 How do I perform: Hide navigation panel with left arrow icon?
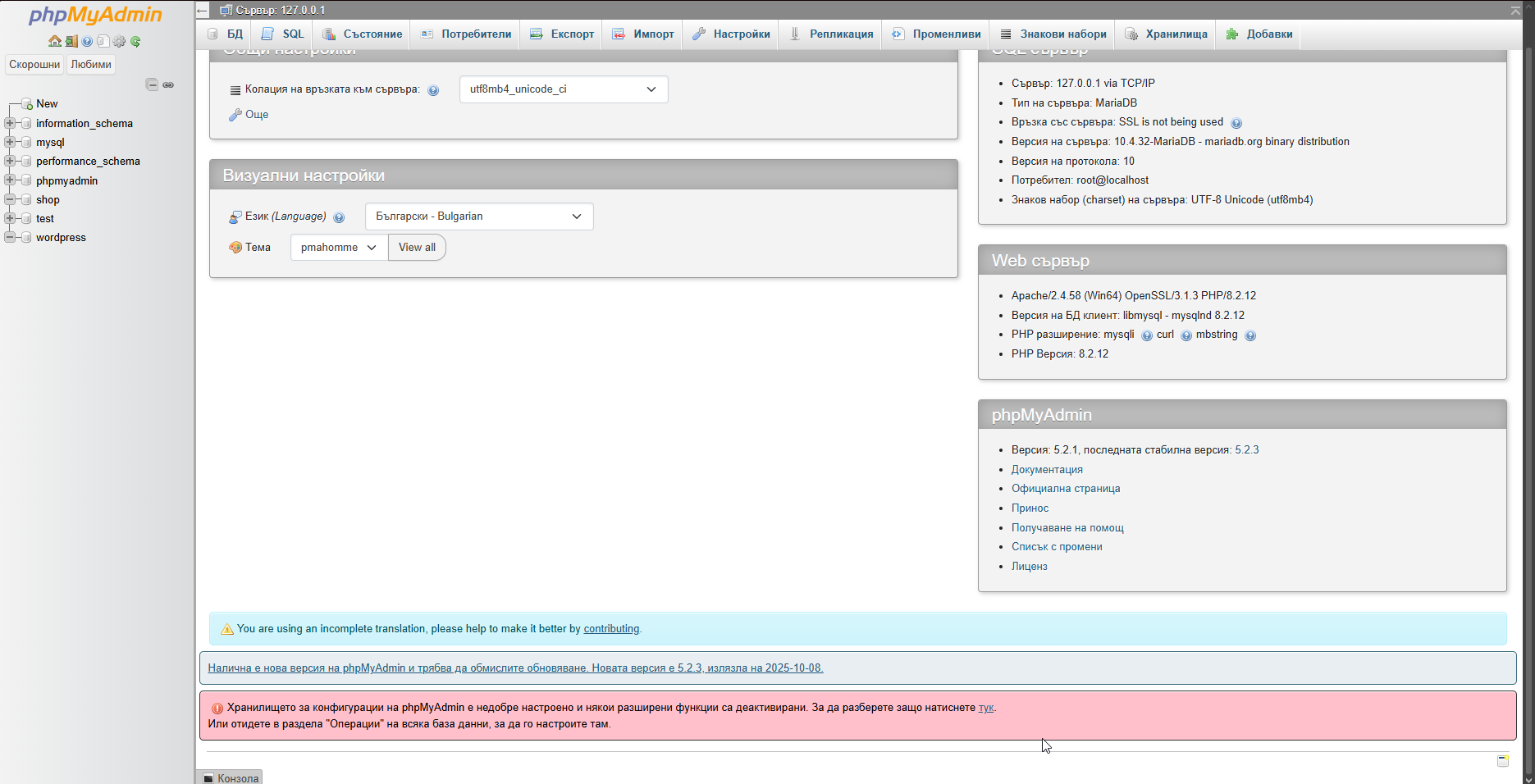203,11
